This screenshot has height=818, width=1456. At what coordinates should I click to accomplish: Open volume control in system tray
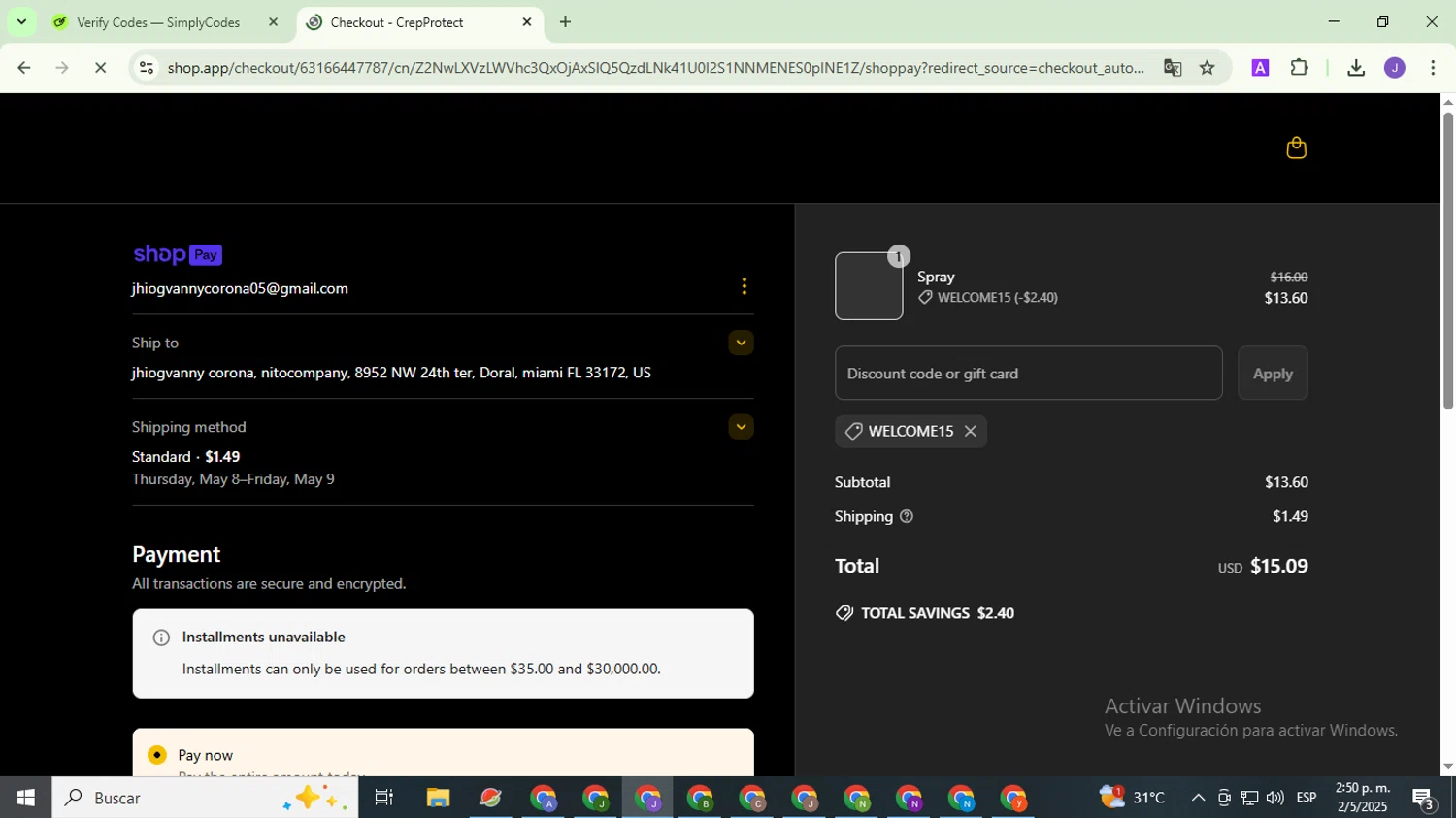click(x=1274, y=798)
